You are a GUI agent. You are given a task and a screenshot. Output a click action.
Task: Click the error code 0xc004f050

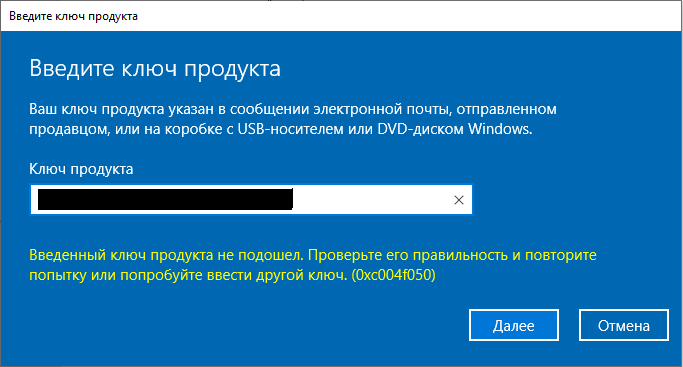tap(393, 275)
